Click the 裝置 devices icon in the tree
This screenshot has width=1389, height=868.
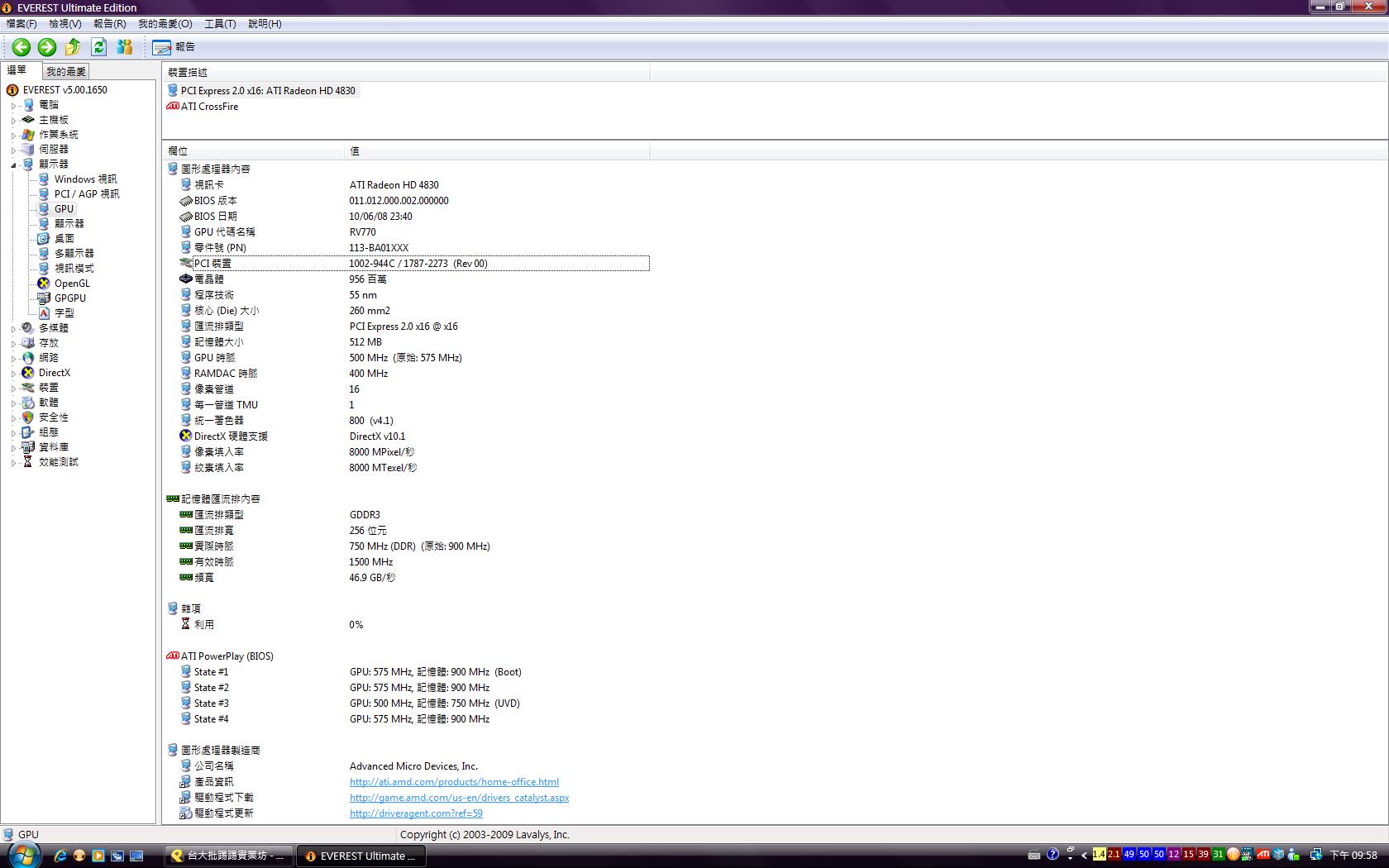28,388
